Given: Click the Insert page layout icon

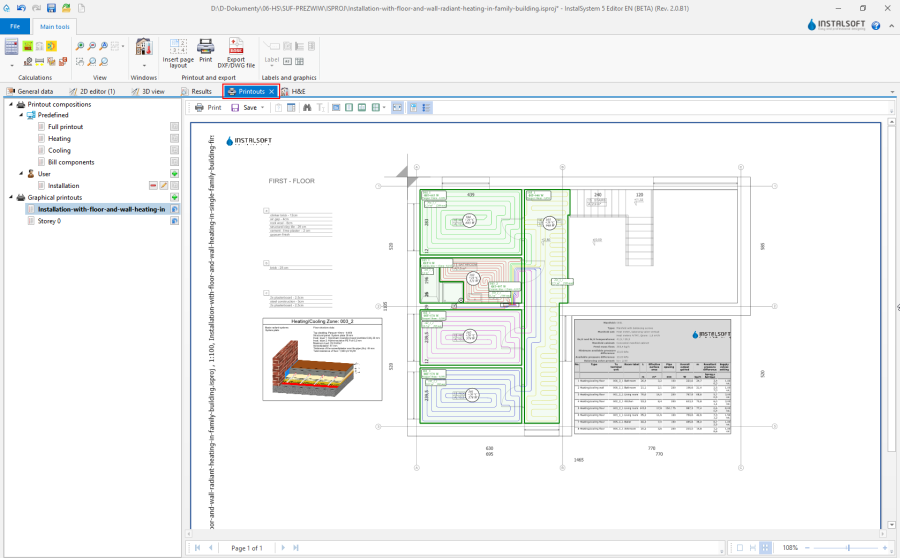Looking at the screenshot, I should tap(178, 46).
